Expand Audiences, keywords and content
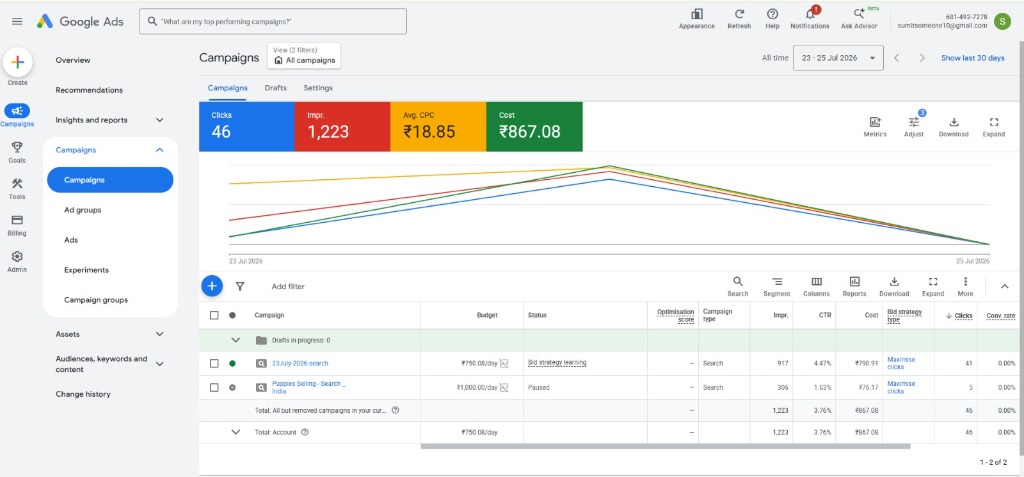Screen dimensions: 1024x477 click(x=159, y=364)
